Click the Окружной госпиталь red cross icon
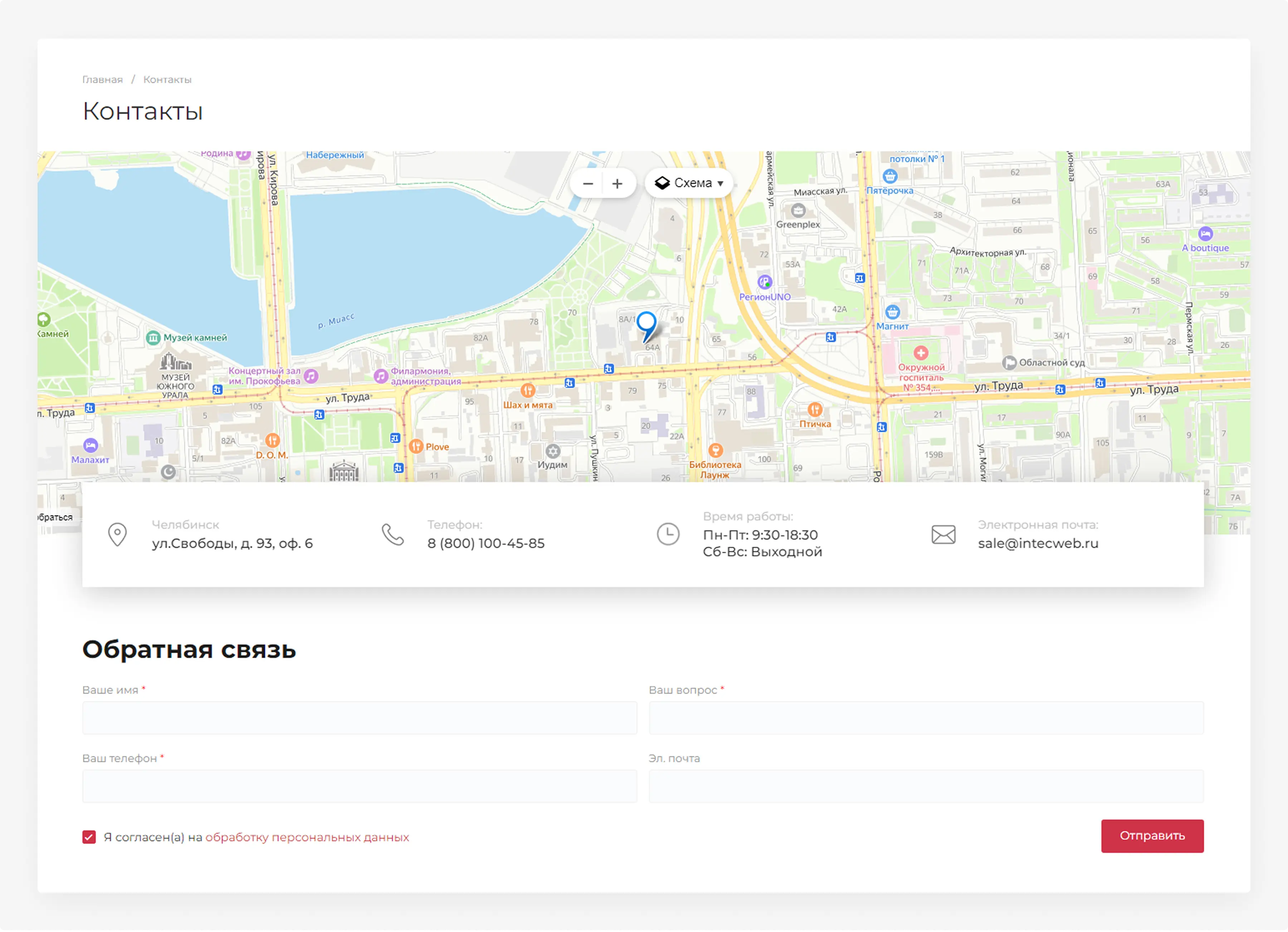The image size is (1288, 932). pyautogui.click(x=921, y=353)
